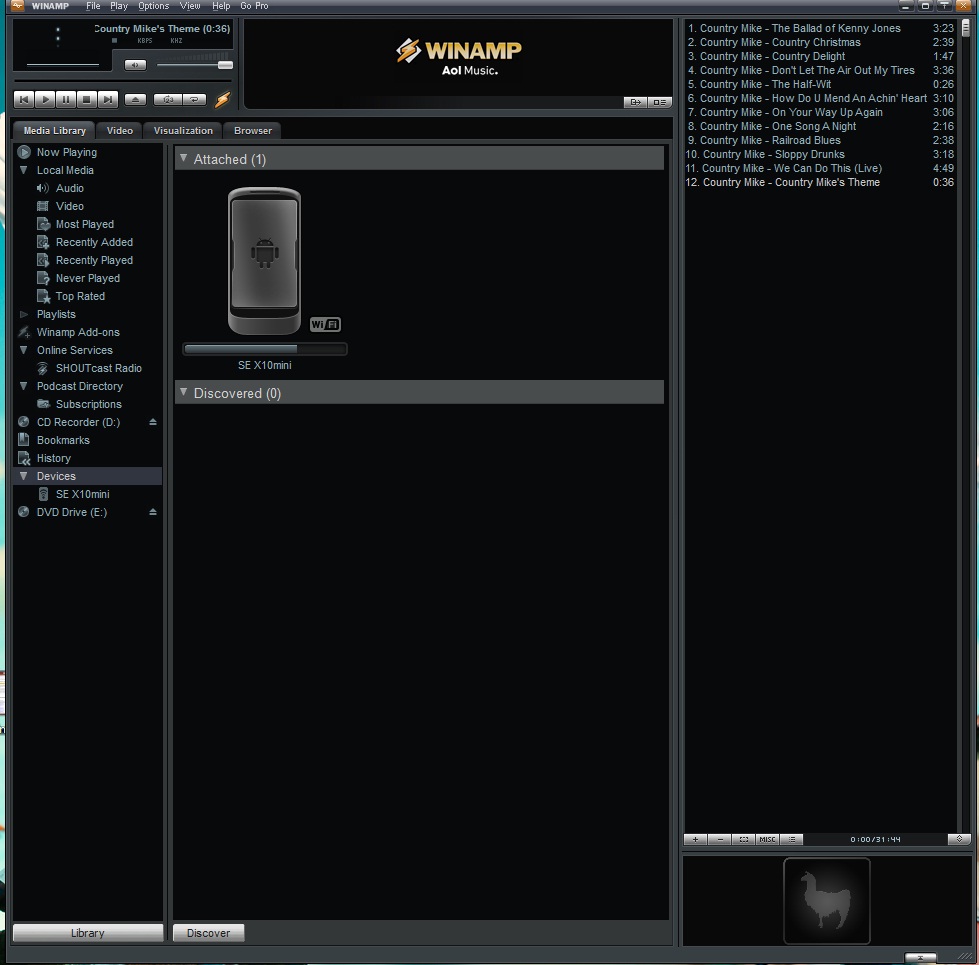Open SHOUTcast Radio service
Image resolution: width=979 pixels, height=965 pixels.
pos(98,368)
